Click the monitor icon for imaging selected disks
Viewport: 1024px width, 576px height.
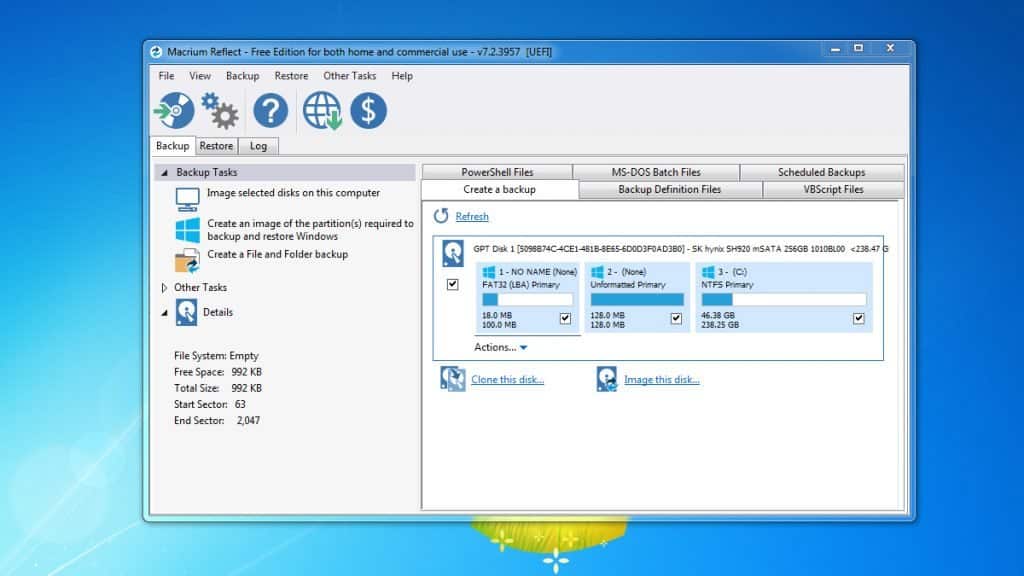click(x=187, y=198)
